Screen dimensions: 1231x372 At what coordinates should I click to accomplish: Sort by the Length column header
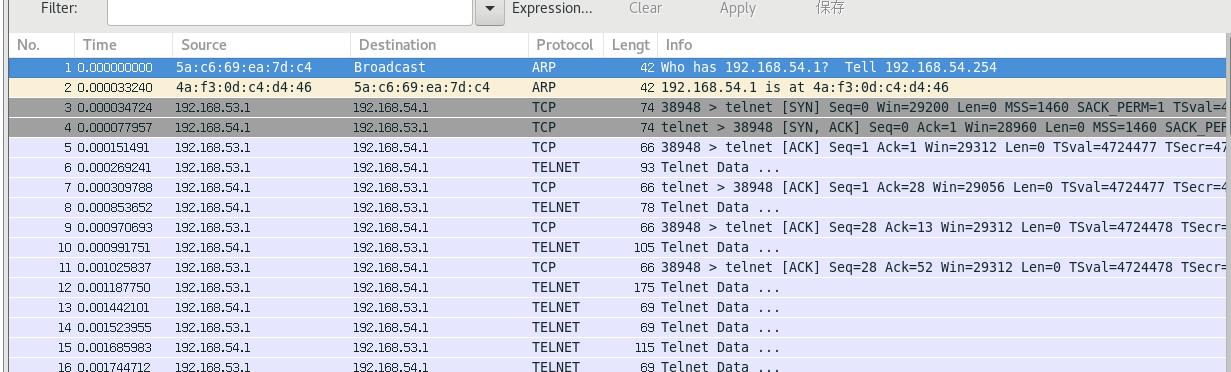point(630,45)
